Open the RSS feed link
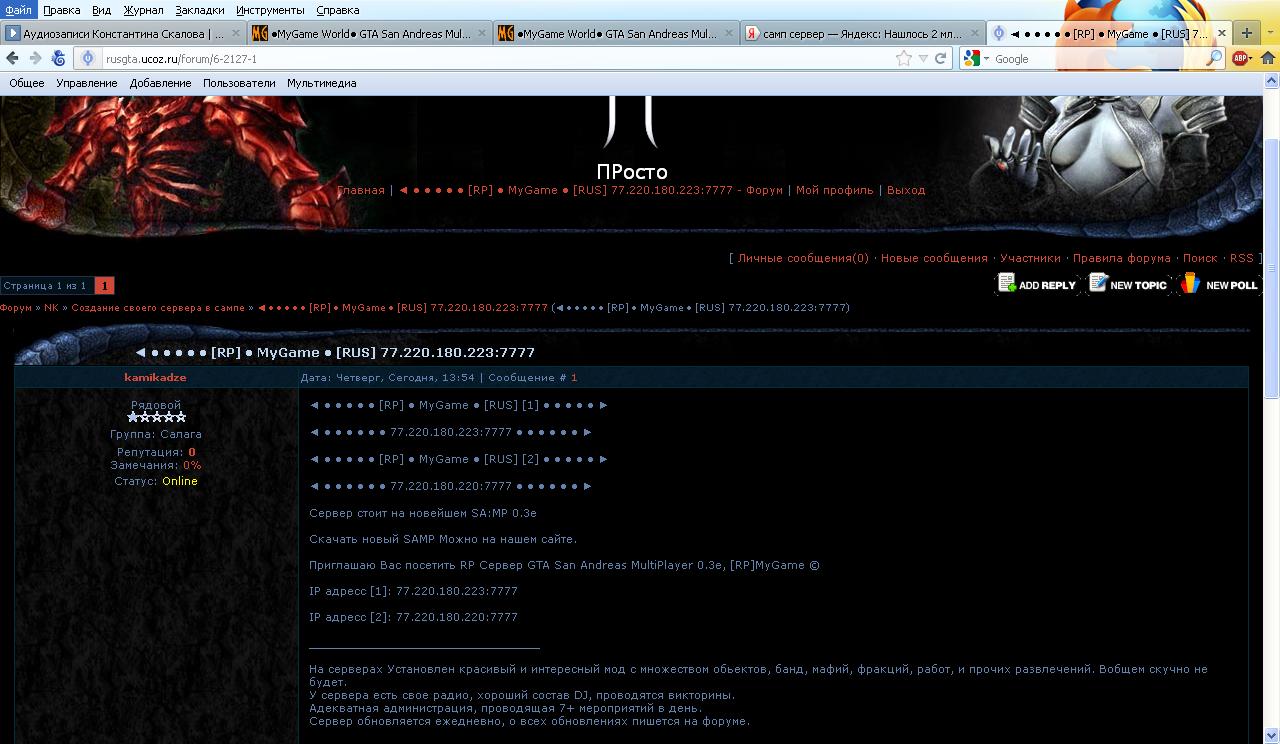This screenshot has width=1280, height=744. [x=1242, y=258]
